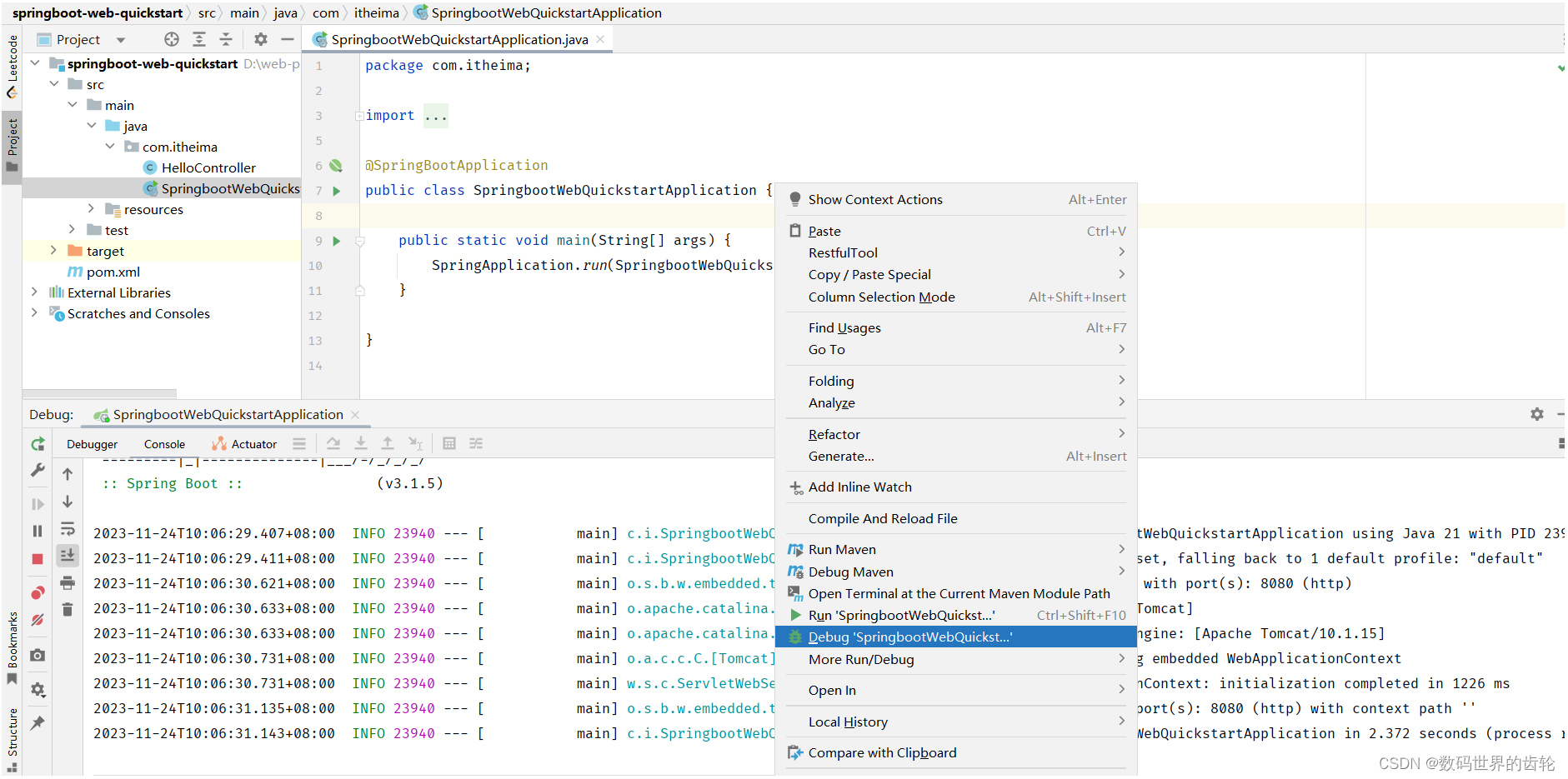Select Compare with Clipboard
The width and height of the screenshot is (1568, 779).
[956, 753]
